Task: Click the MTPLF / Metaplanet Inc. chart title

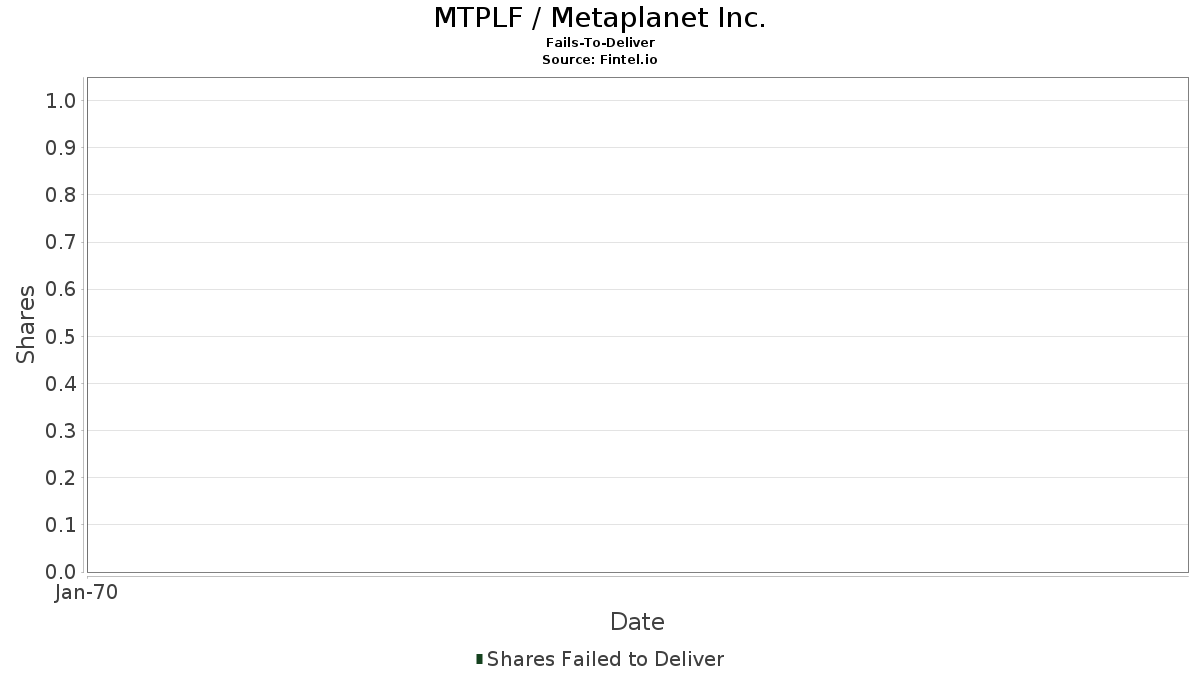Action: pyautogui.click(x=600, y=18)
